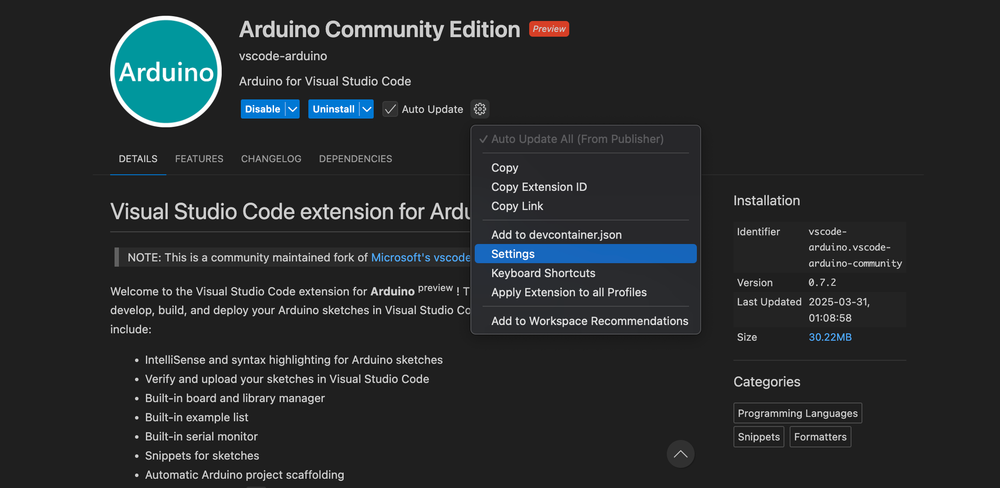The width and height of the screenshot is (1000, 488).
Task: Toggle the Auto Update checkbox
Action: (391, 109)
